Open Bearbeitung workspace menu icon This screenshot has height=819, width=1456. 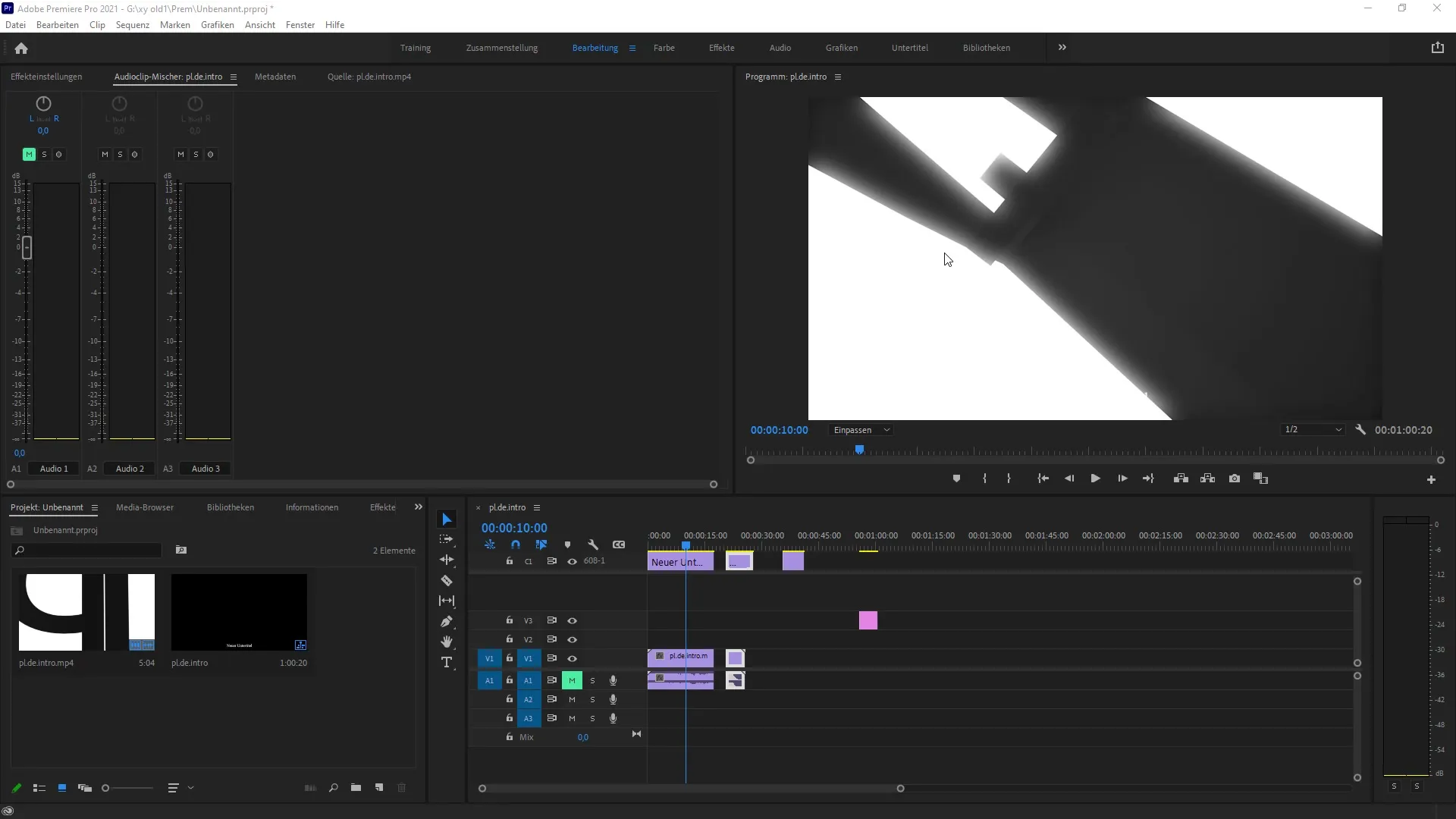pos(632,48)
